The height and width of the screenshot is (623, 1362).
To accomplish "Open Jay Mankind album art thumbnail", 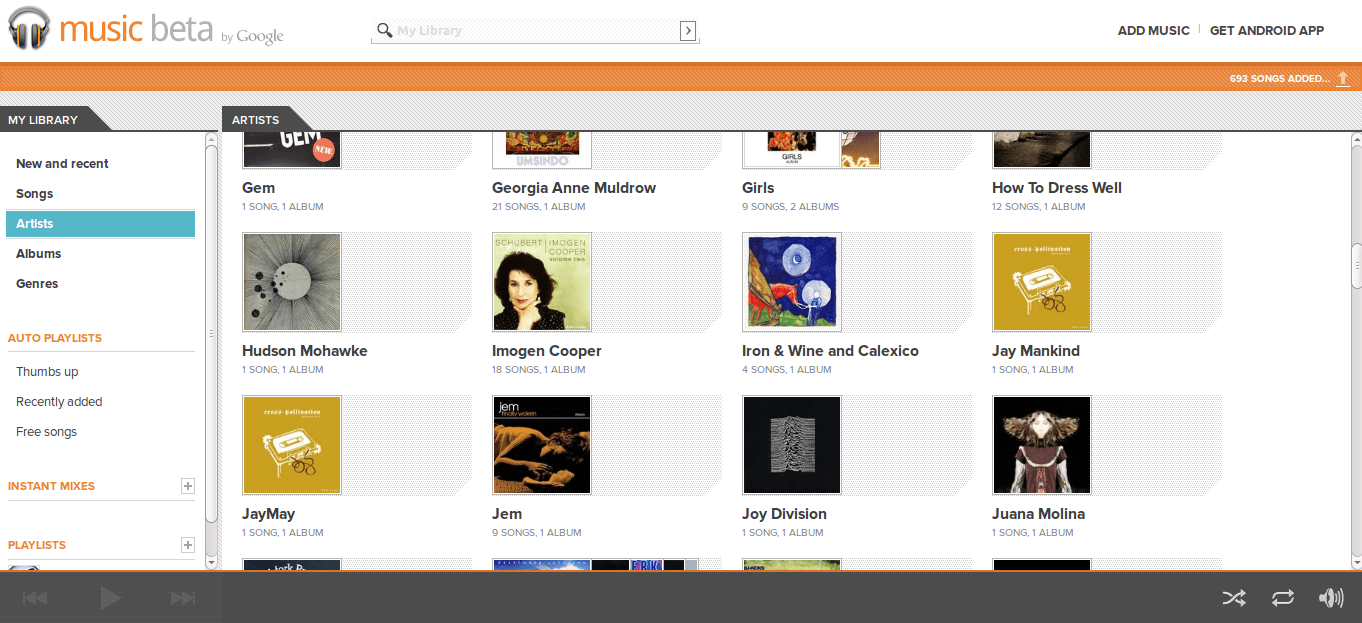I will coord(1042,282).
